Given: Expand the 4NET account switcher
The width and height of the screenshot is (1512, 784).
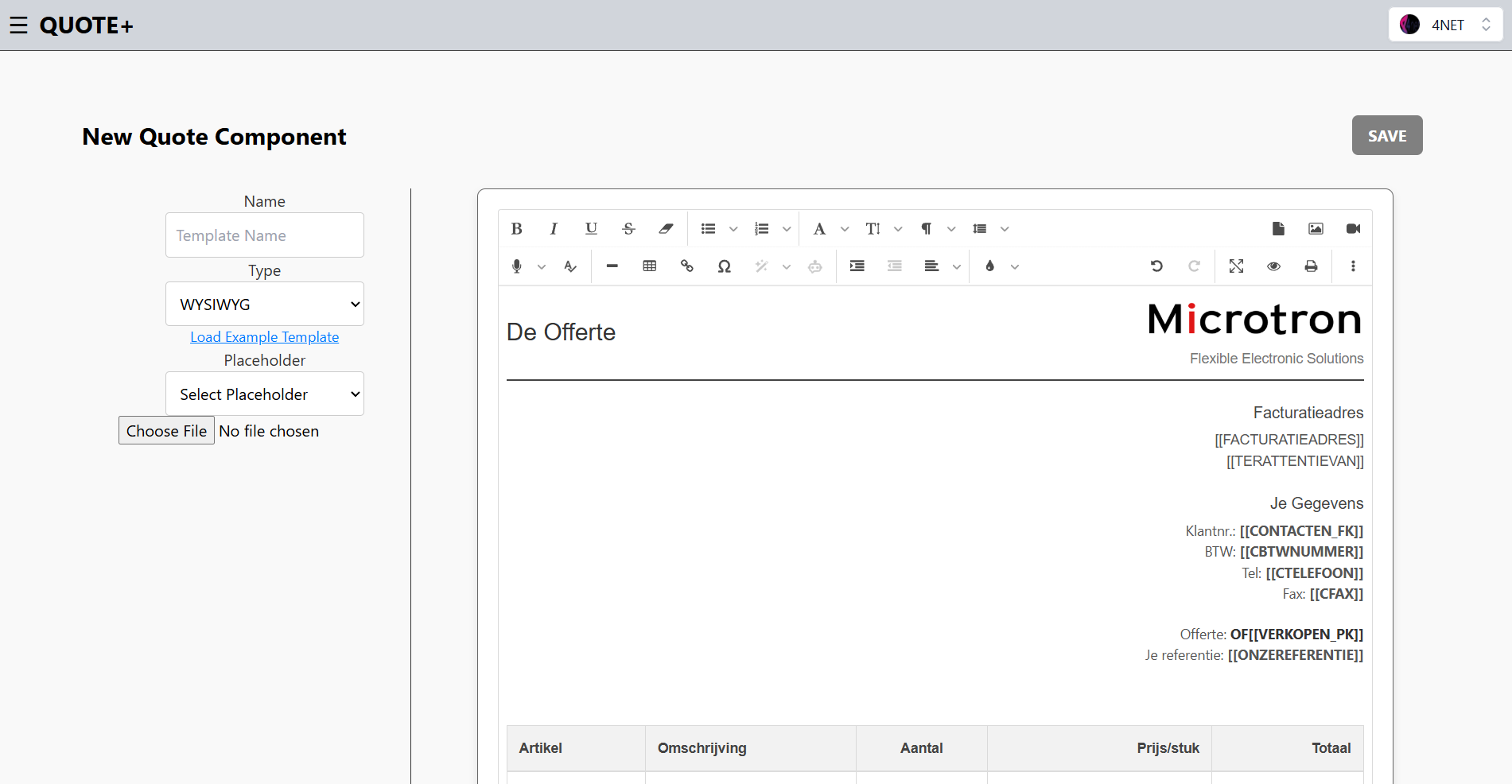Looking at the screenshot, I should (x=1445, y=25).
